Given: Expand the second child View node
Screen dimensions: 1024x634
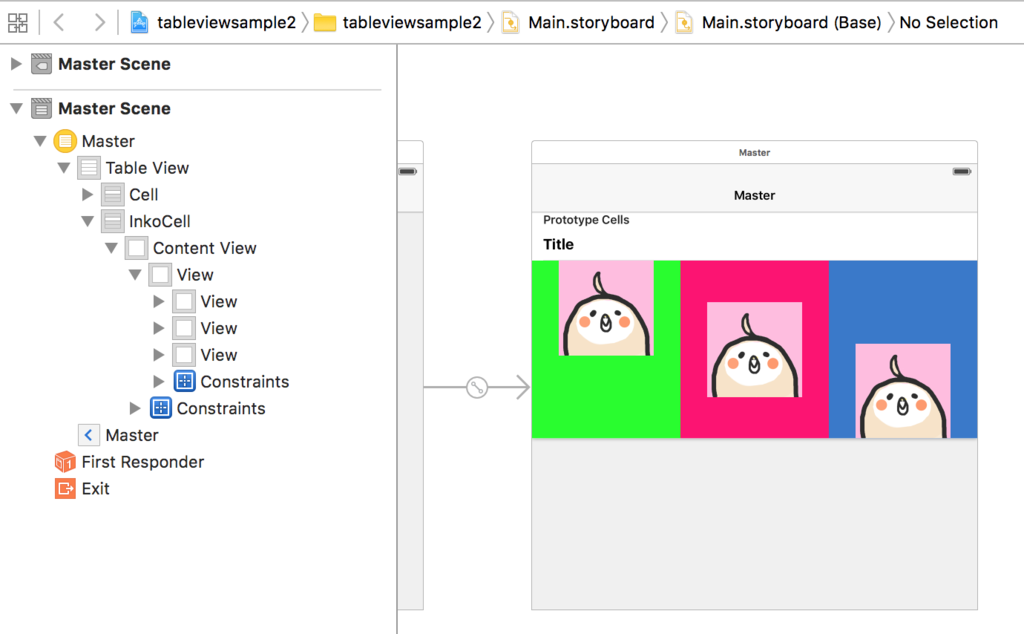Looking at the screenshot, I should coord(159,328).
